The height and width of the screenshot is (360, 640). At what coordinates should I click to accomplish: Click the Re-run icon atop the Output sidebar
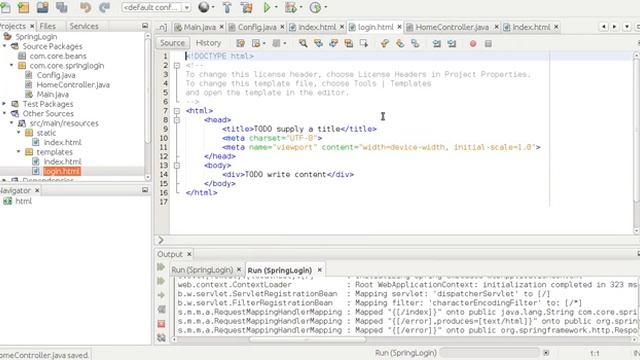(161, 267)
